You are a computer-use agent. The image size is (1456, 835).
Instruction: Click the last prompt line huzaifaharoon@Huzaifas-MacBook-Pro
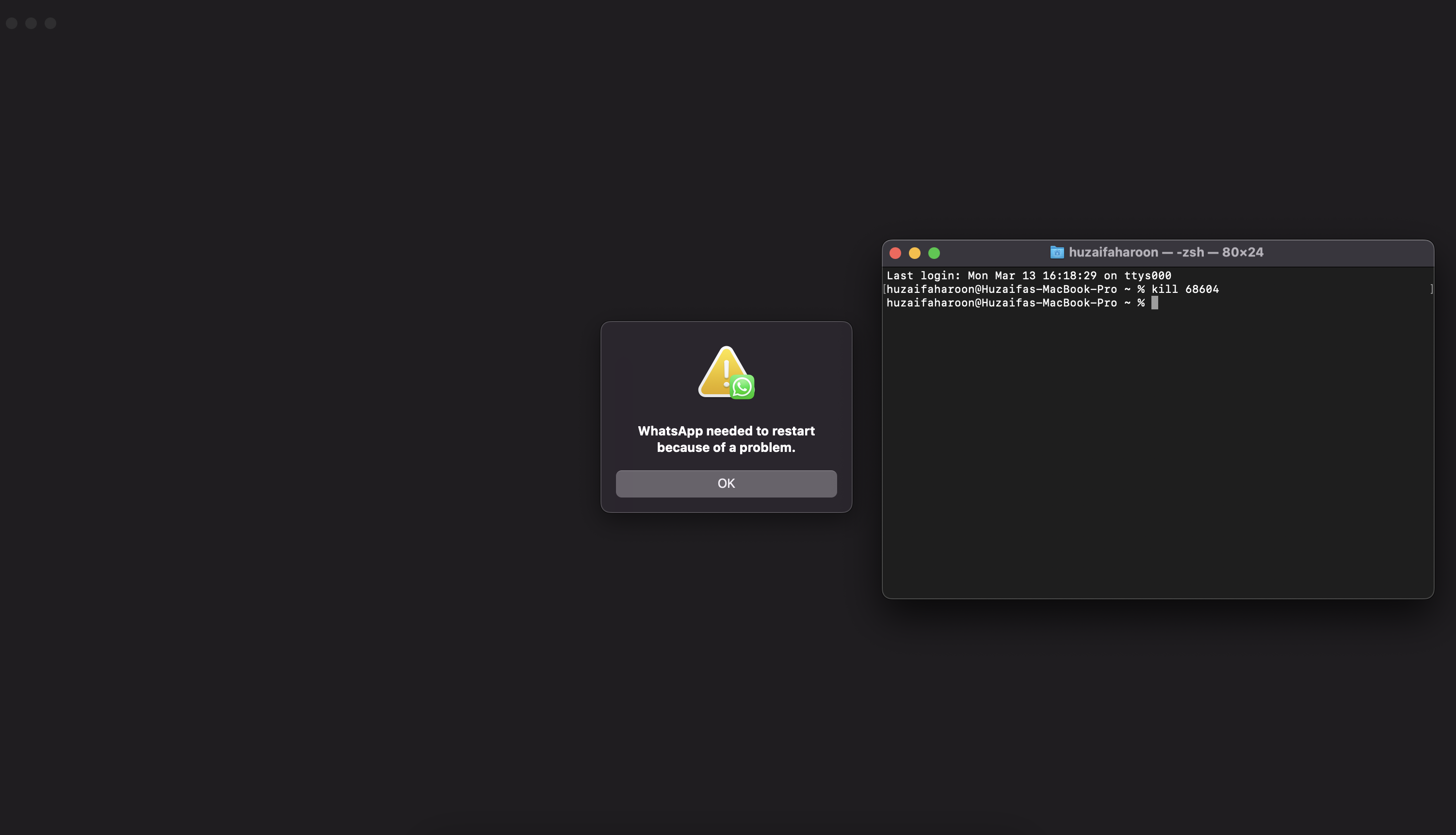tap(1001, 303)
